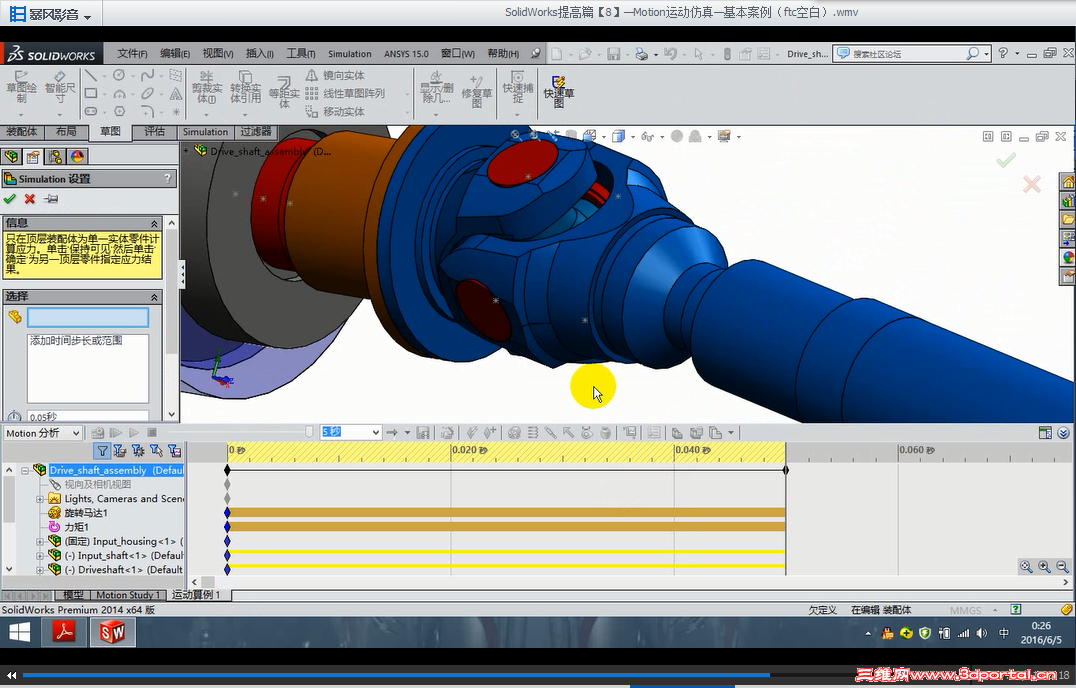1076x688 pixels.
Task: Select the 智能尺寸 (Smart Dimension) tool
Action: tap(56, 92)
